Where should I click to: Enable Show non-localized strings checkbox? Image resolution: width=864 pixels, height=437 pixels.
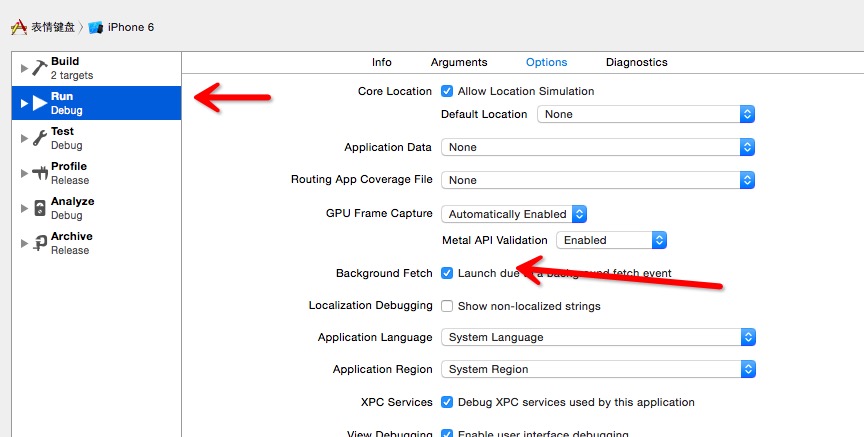(x=447, y=306)
